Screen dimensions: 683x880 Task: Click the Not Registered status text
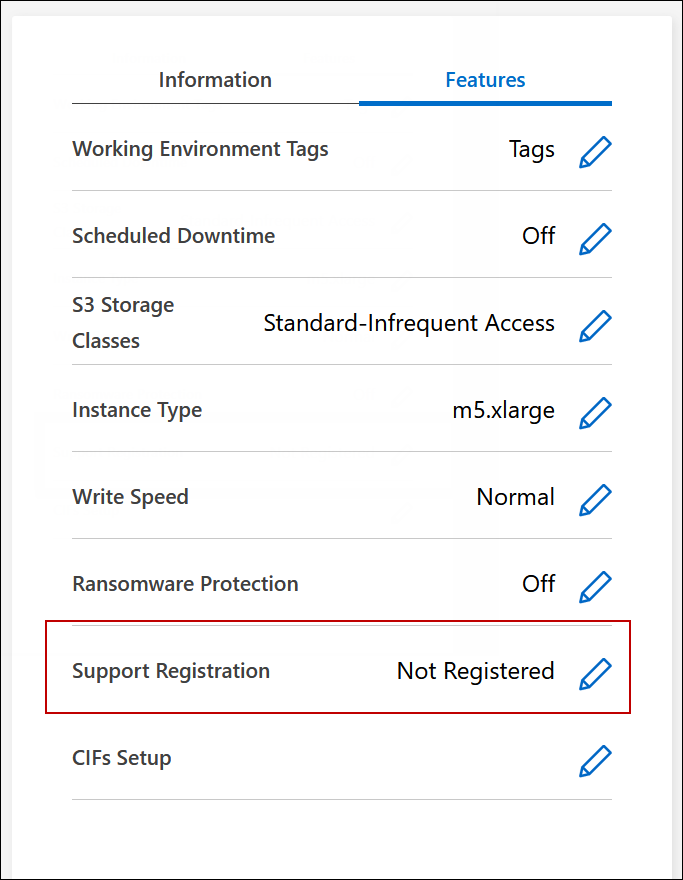tap(475, 671)
